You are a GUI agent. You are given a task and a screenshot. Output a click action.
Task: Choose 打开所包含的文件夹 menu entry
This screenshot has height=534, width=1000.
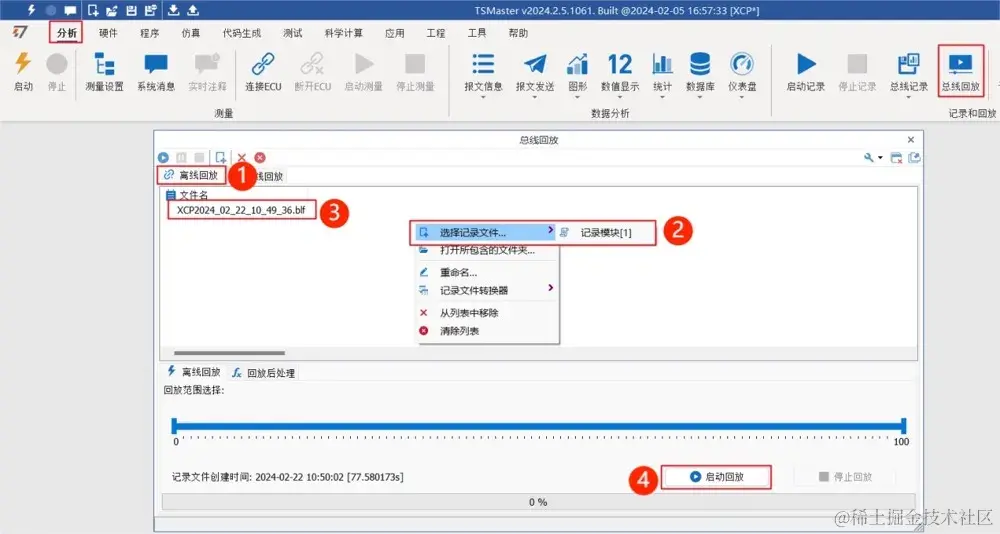coord(487,250)
